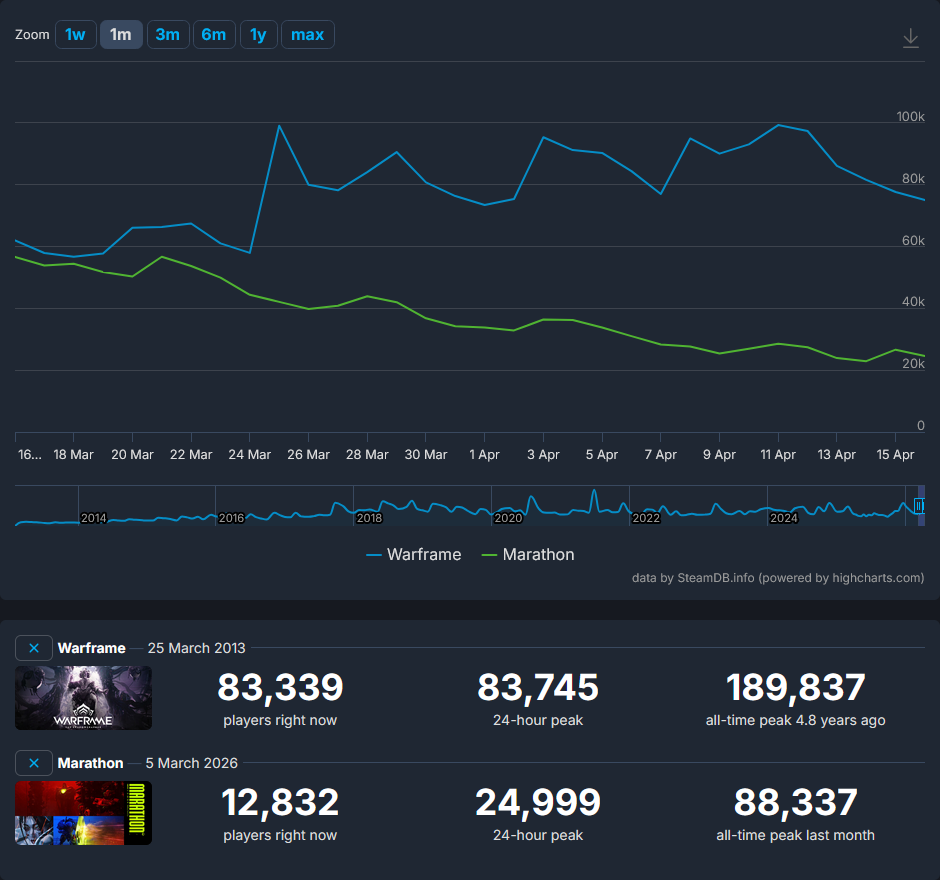Click the 100k y-axis label
Image resolution: width=940 pixels, height=880 pixels.
910,116
